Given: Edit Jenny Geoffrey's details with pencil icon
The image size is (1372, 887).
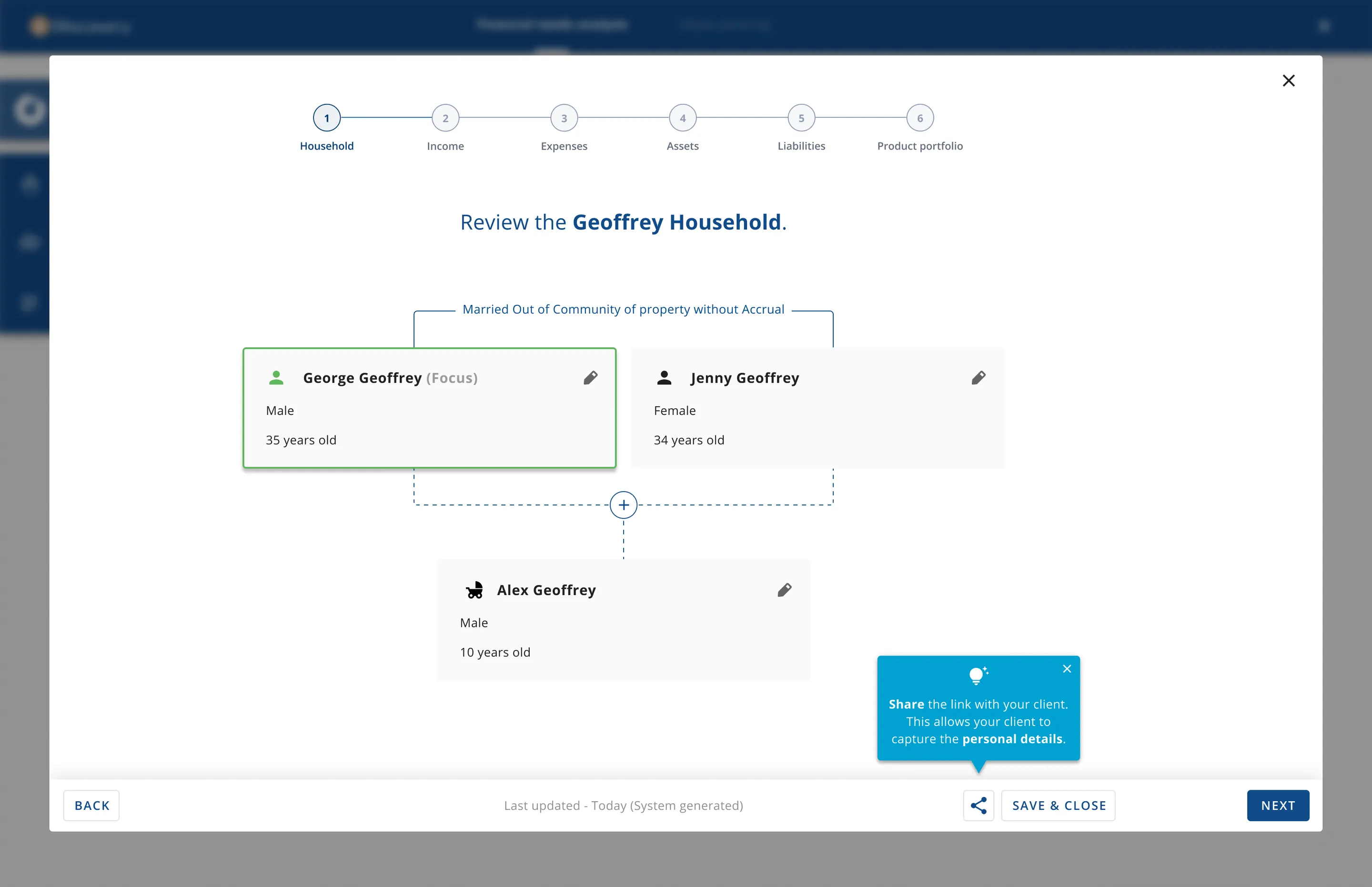Looking at the screenshot, I should pos(978,378).
